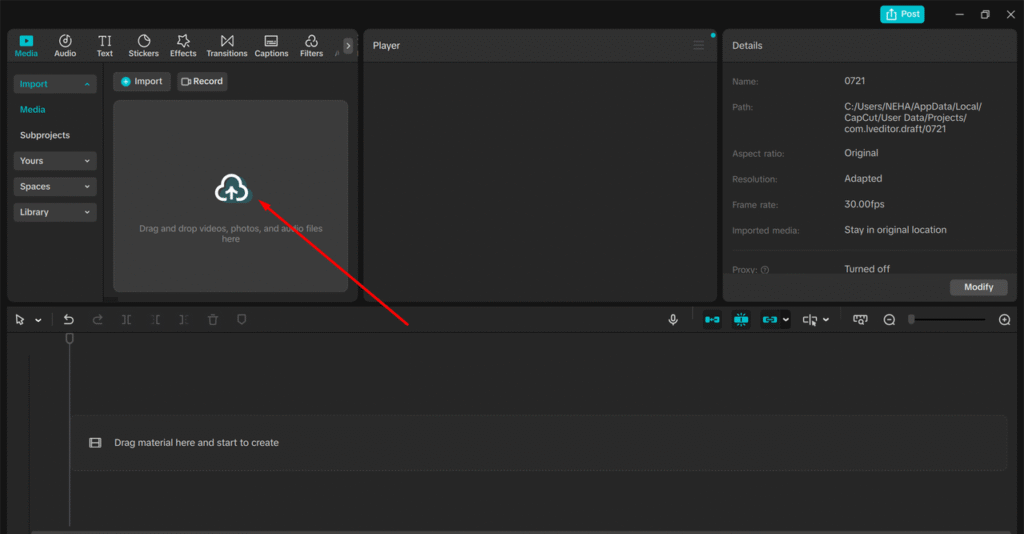1024x534 pixels.
Task: Toggle main track magnet
Action: (x=712, y=320)
